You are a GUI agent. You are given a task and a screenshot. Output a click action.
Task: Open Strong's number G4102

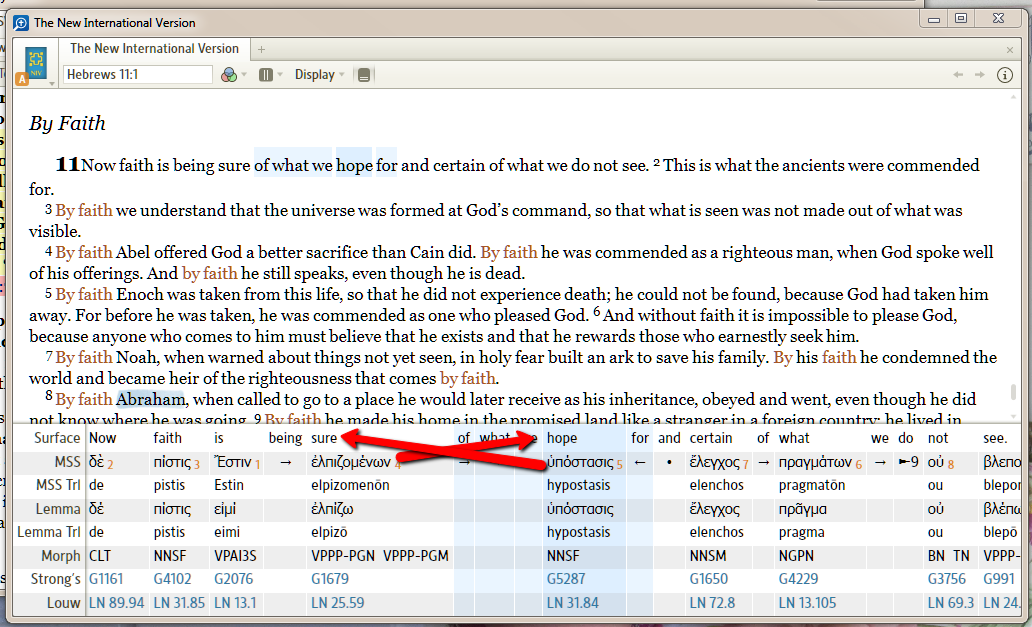pos(172,579)
